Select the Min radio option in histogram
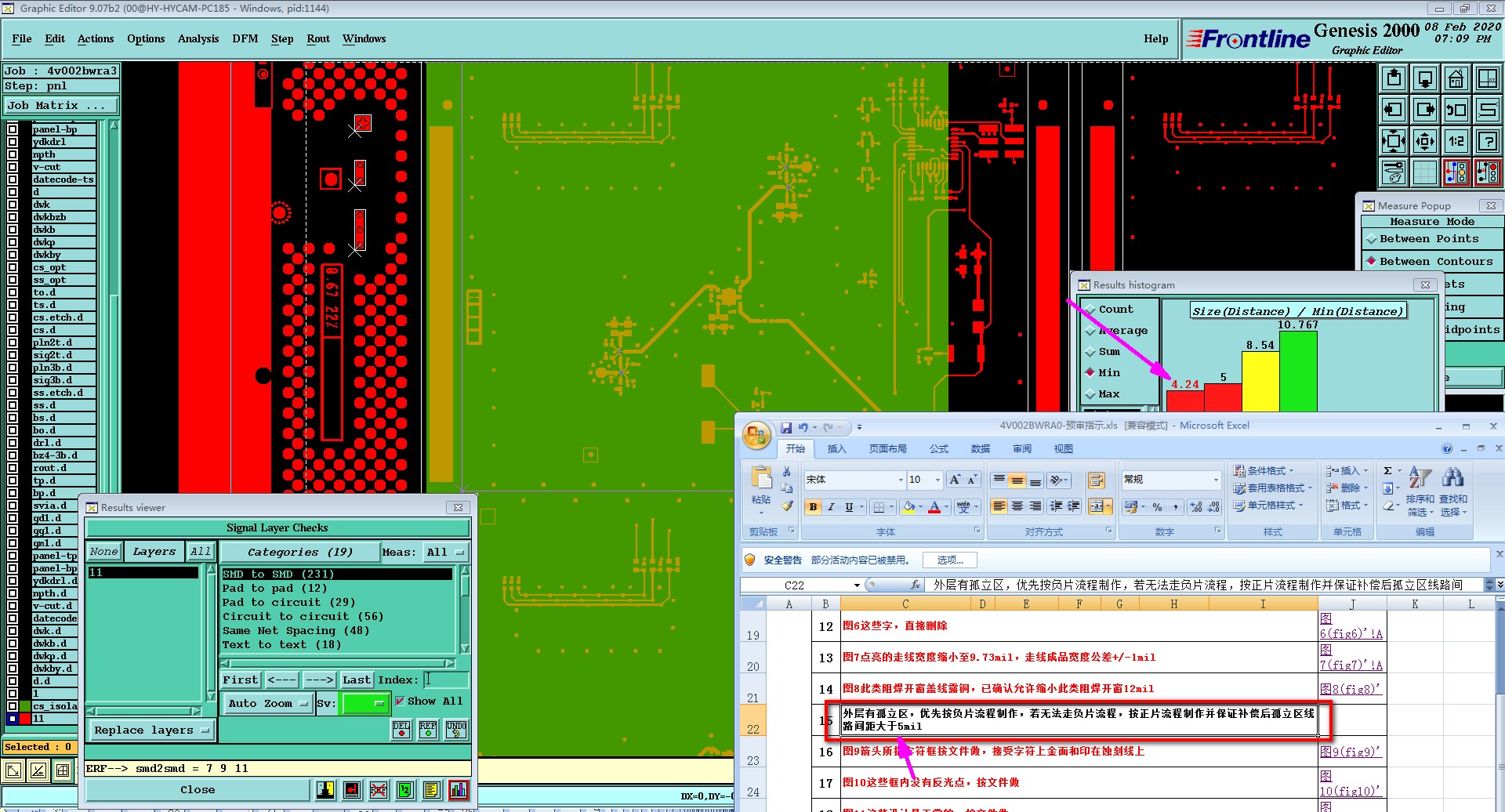1505x812 pixels. [1090, 373]
